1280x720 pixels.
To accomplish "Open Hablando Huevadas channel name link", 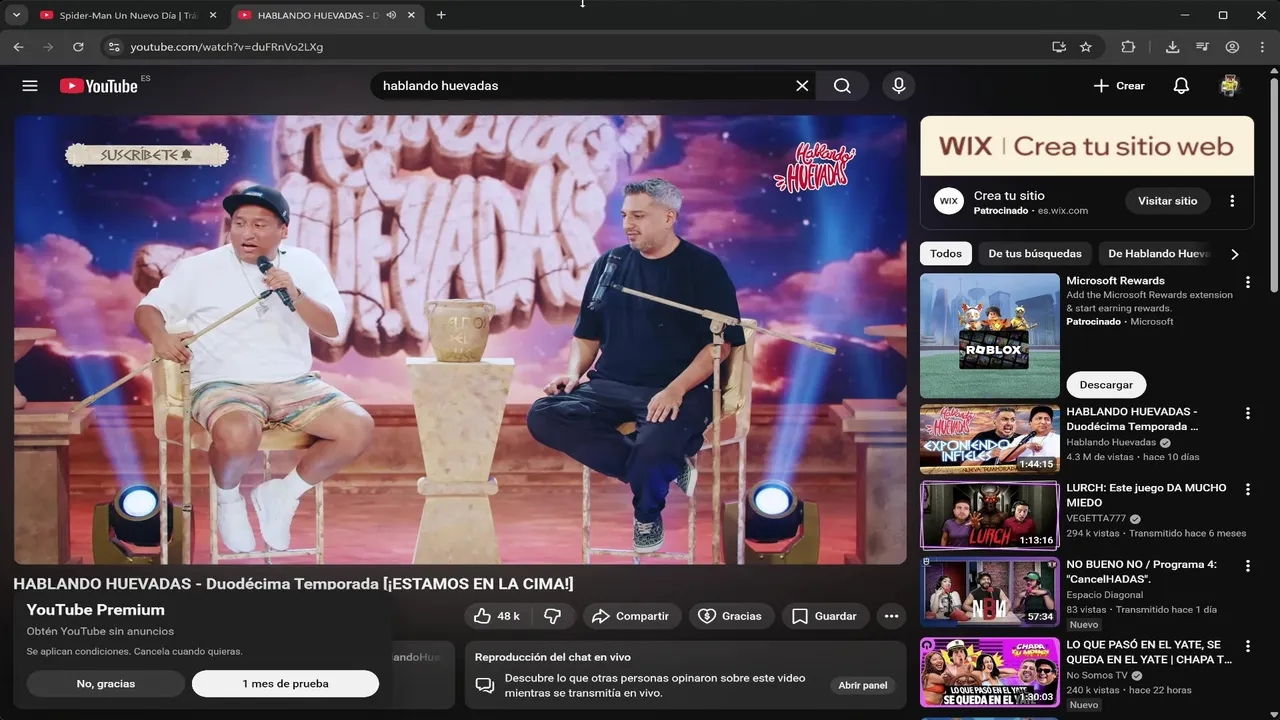I will [1111, 442].
